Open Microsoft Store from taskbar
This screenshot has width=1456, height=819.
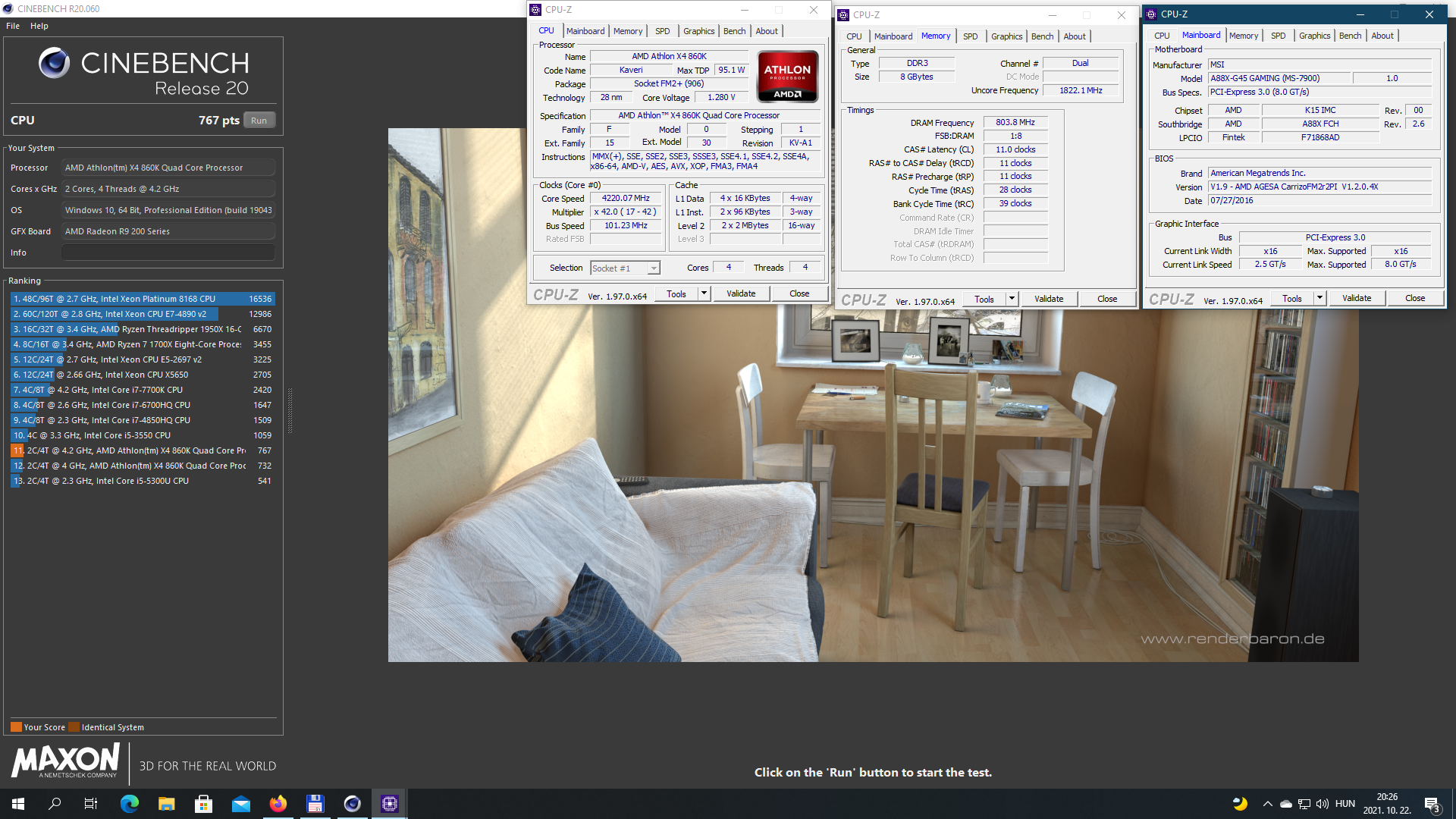click(203, 804)
